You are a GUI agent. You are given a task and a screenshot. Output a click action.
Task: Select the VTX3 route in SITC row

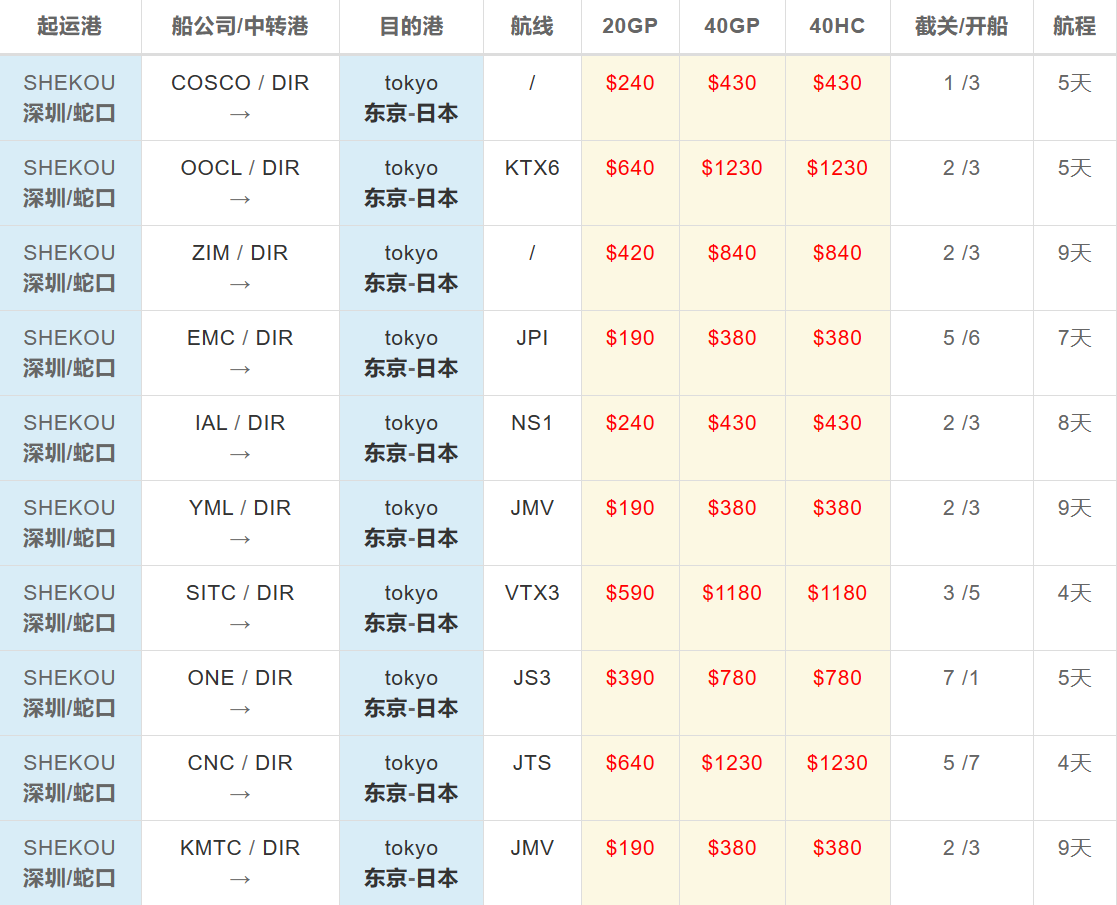532,593
